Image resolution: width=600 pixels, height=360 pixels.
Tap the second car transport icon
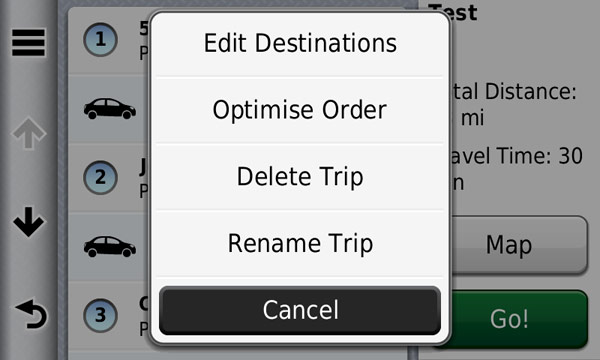(110, 246)
